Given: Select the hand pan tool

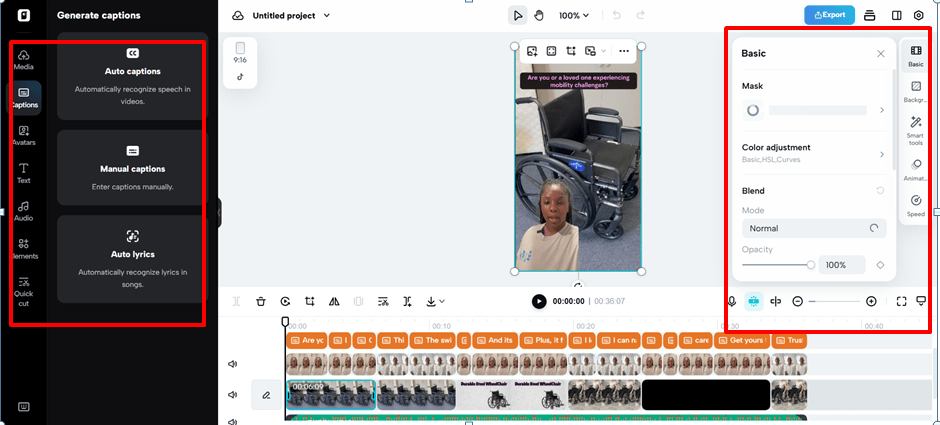Looking at the screenshot, I should (x=538, y=15).
